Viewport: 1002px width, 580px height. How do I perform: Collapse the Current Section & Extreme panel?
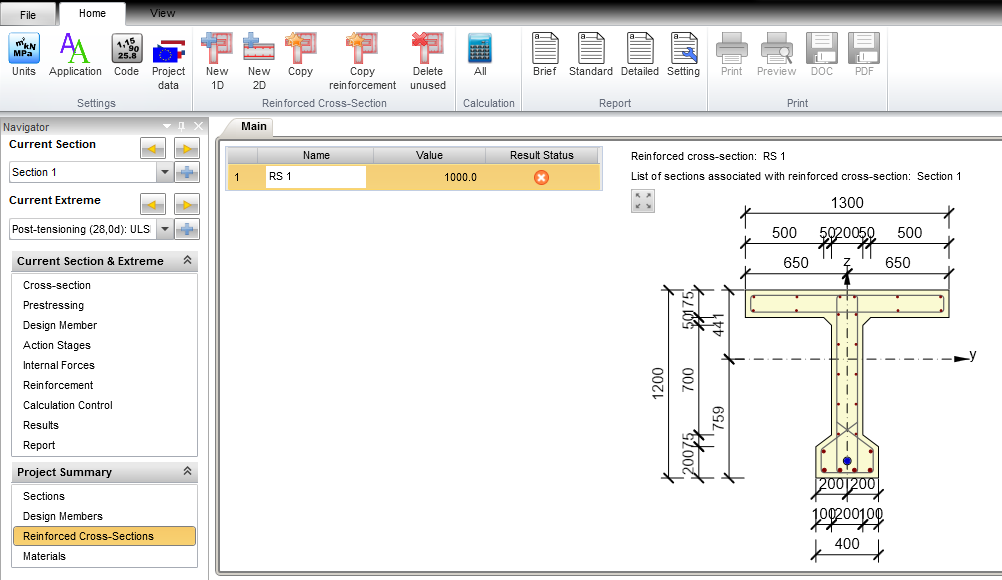(x=185, y=260)
